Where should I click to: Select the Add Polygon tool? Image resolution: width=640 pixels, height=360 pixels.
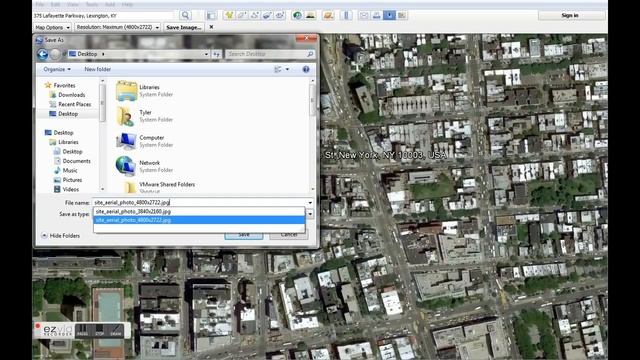point(242,16)
